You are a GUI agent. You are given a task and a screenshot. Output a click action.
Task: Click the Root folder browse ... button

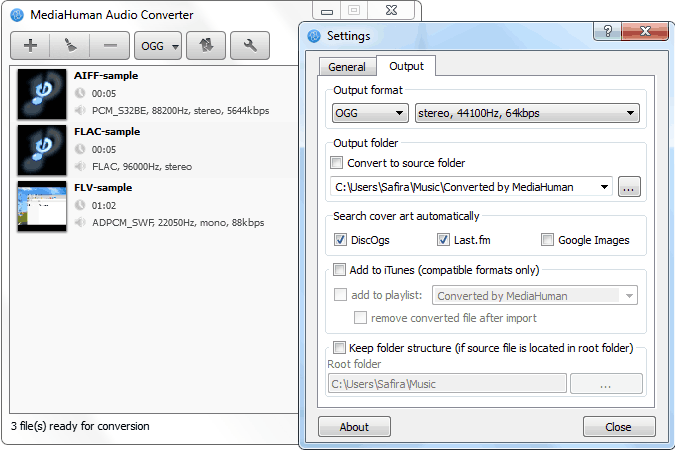(x=606, y=383)
